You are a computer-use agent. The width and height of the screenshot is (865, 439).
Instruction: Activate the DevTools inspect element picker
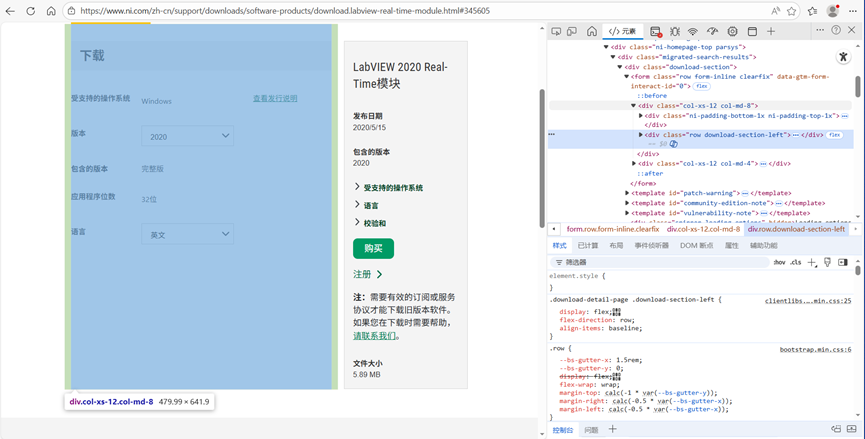[x=556, y=31]
